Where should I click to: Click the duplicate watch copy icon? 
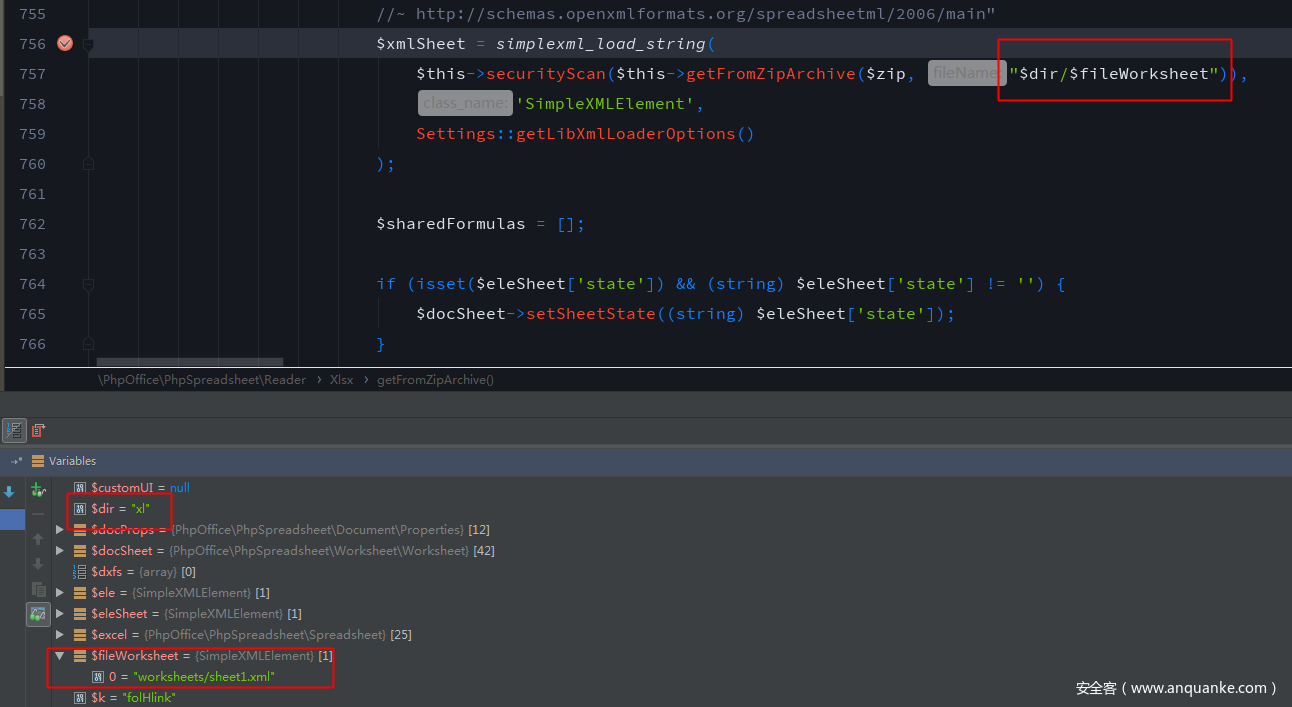click(38, 589)
